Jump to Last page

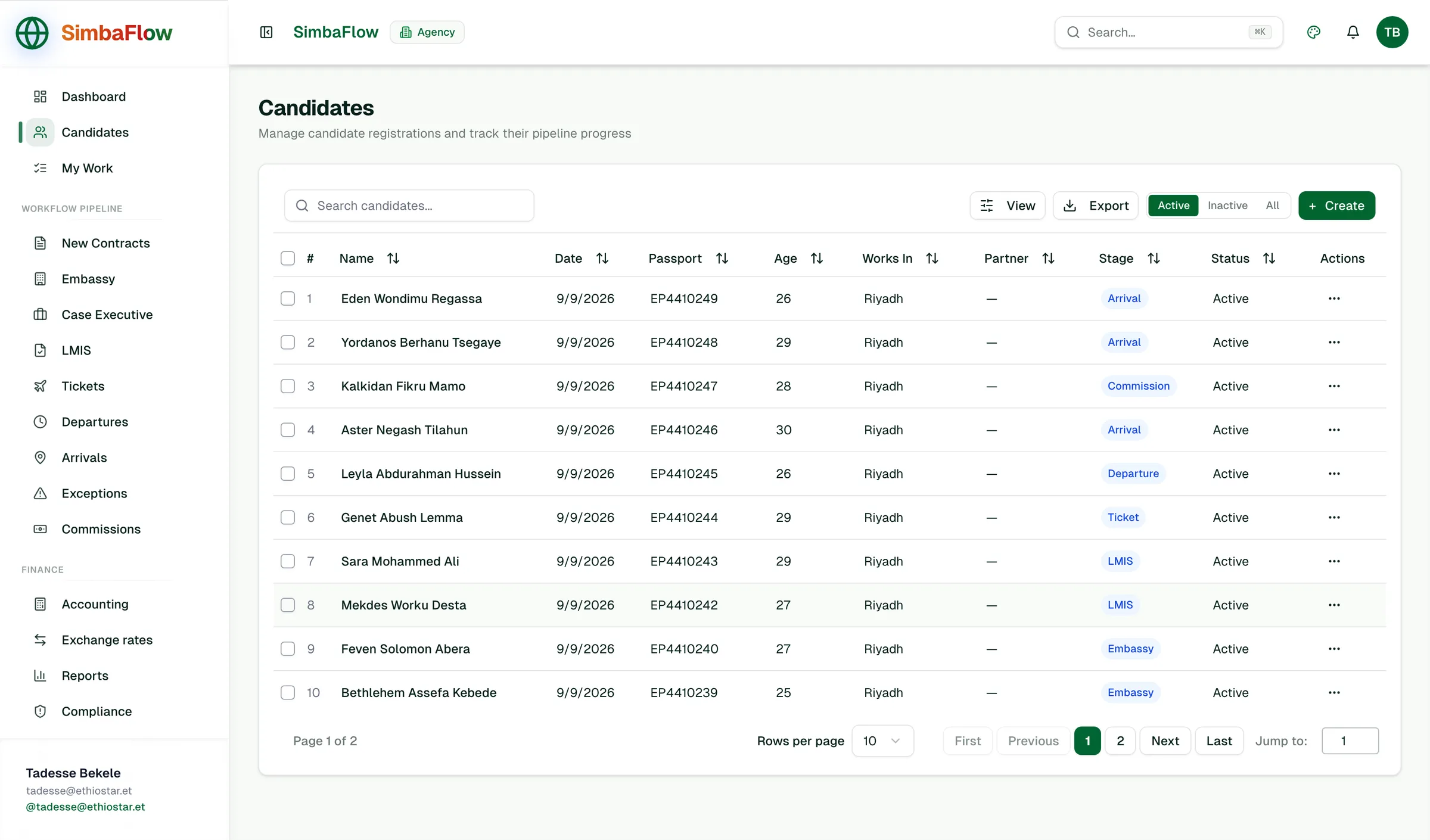tap(1219, 741)
